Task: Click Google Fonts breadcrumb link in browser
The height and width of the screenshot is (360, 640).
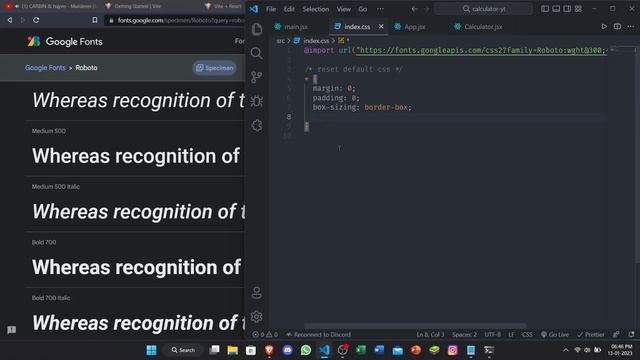Action: click(45, 68)
